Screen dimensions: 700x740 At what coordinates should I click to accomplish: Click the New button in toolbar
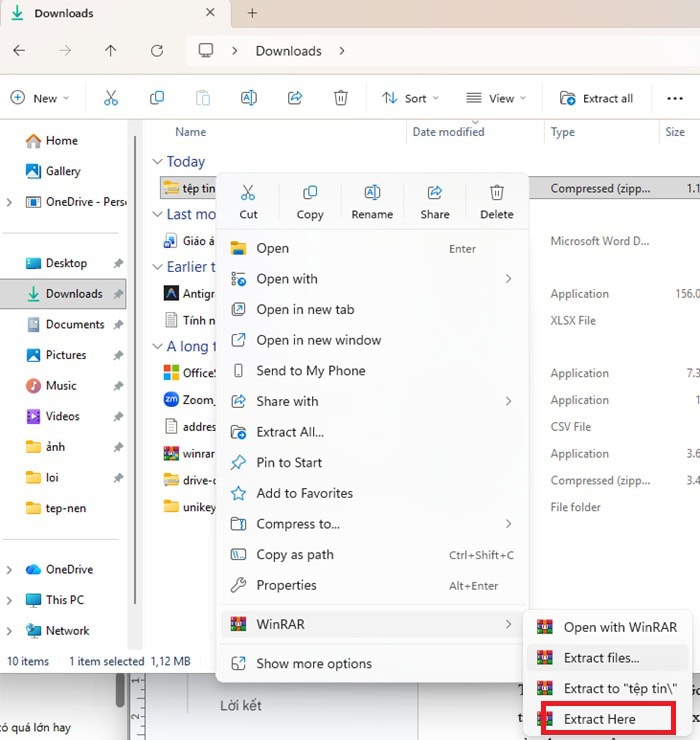[39, 98]
